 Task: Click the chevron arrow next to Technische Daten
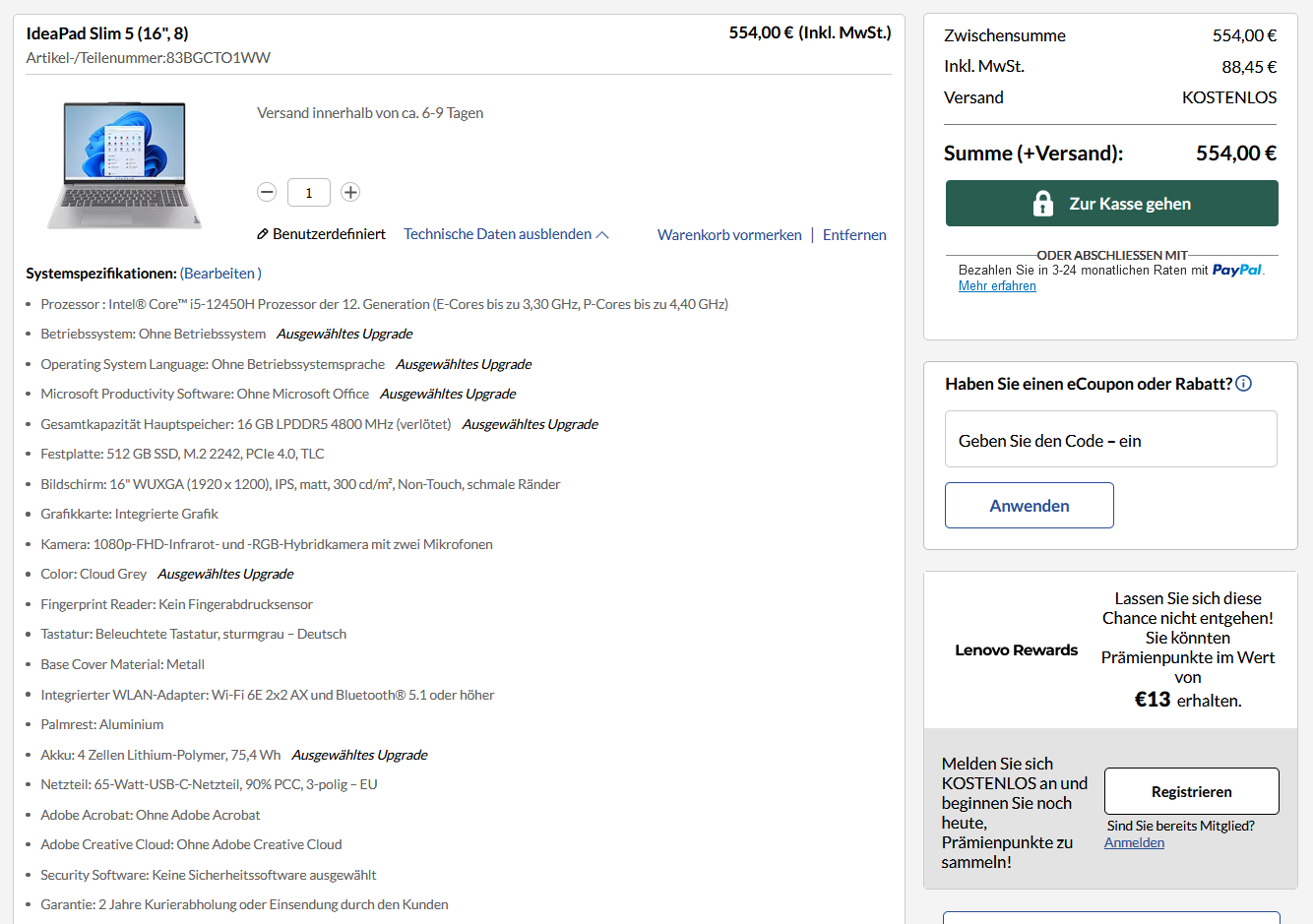602,233
